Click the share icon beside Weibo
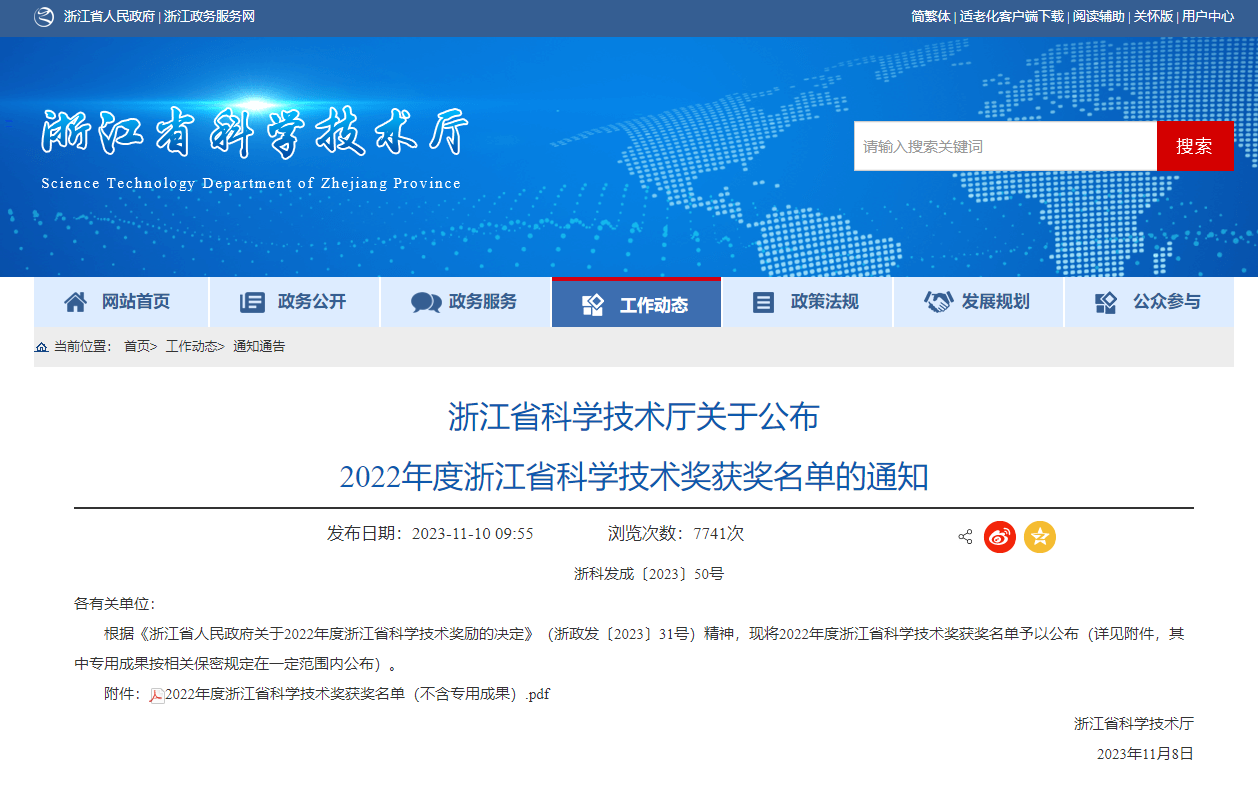The height and width of the screenshot is (811, 1258). click(965, 537)
